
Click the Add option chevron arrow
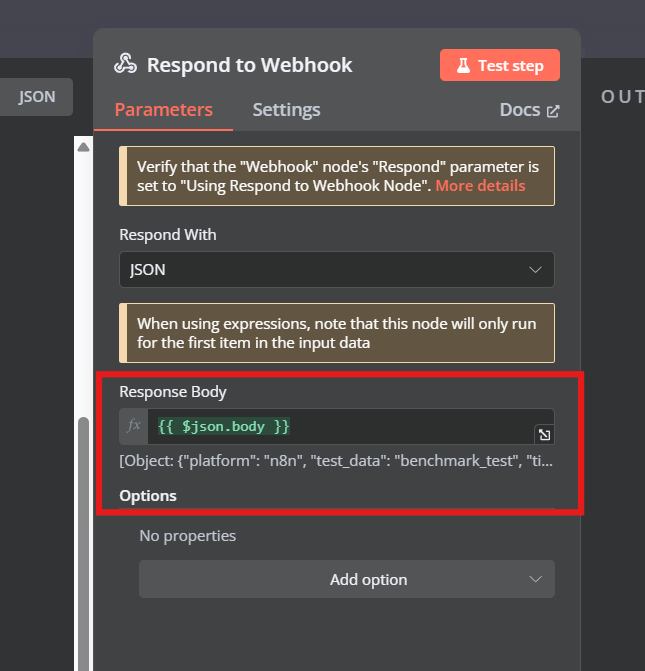coord(535,579)
